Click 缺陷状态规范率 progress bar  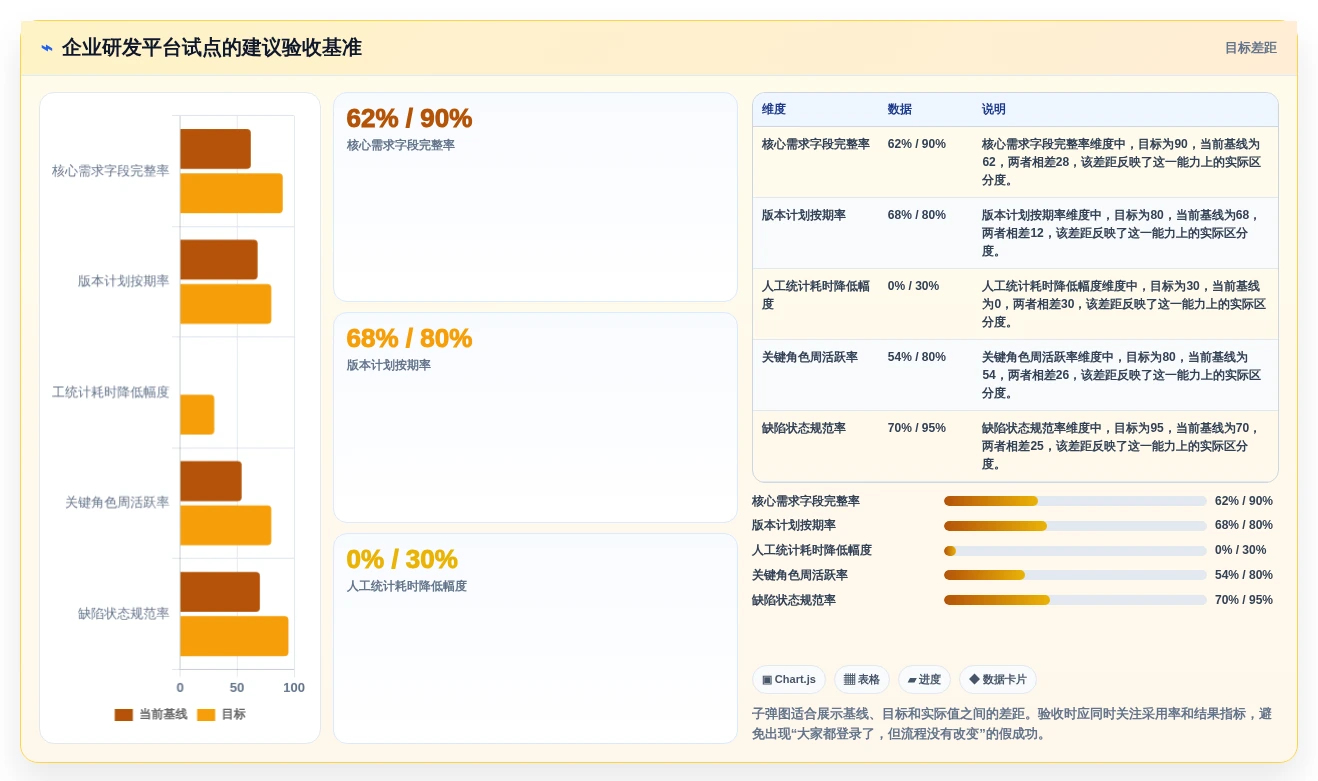click(x=1075, y=600)
